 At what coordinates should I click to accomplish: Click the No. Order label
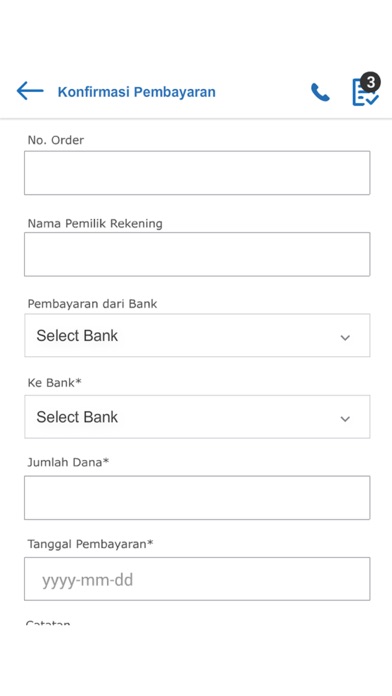(x=55, y=140)
